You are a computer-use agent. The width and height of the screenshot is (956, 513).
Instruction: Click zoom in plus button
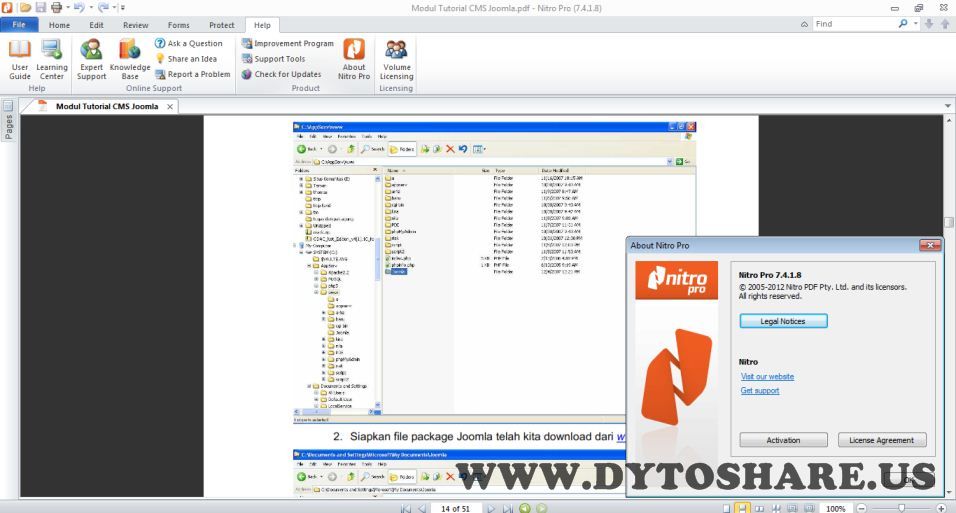(x=941, y=508)
